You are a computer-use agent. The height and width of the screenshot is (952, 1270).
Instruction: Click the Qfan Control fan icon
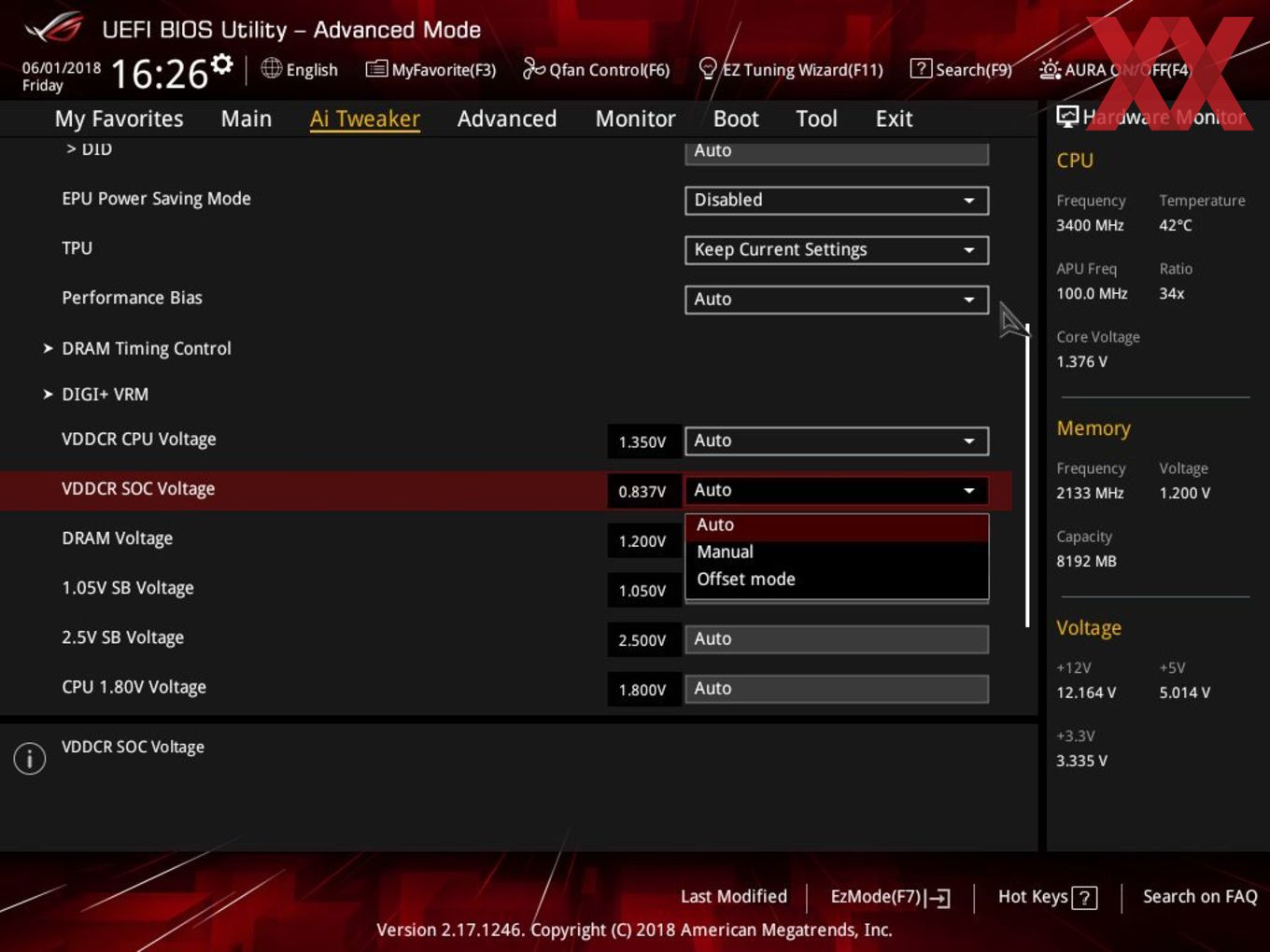(x=533, y=68)
